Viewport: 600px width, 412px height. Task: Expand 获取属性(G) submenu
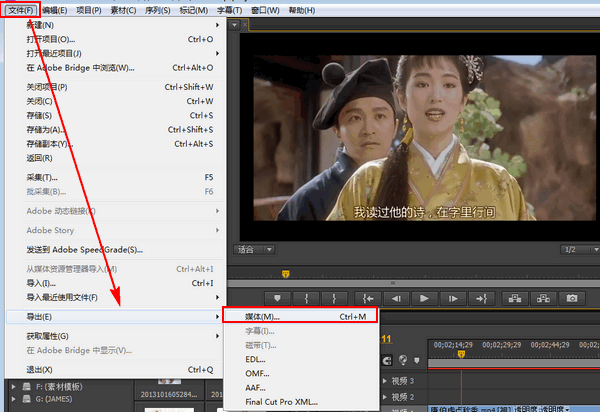(116, 336)
